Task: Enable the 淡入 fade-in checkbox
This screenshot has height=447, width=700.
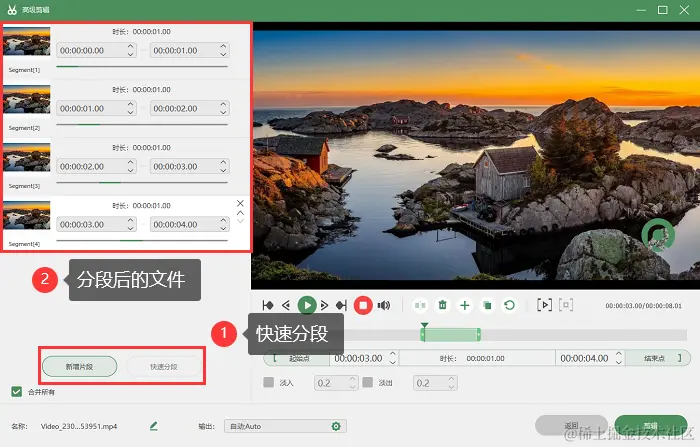Action: [x=269, y=382]
